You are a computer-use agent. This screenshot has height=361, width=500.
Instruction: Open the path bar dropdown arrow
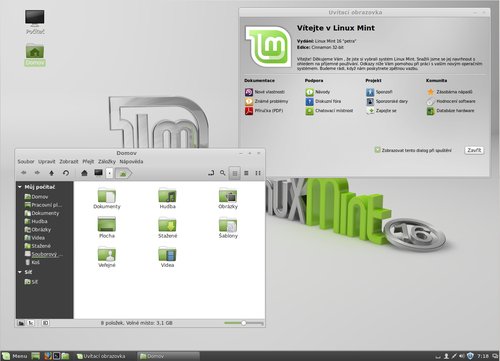[110, 173]
